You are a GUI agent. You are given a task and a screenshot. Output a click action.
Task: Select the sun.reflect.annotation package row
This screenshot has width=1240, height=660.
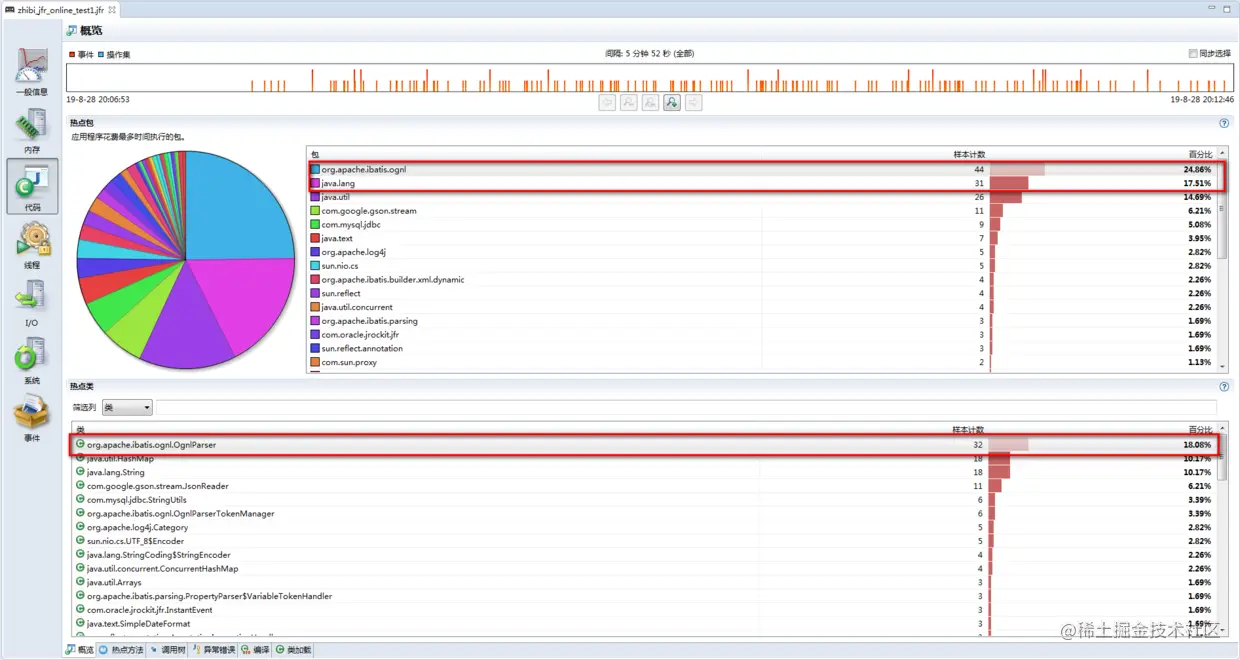pos(763,349)
